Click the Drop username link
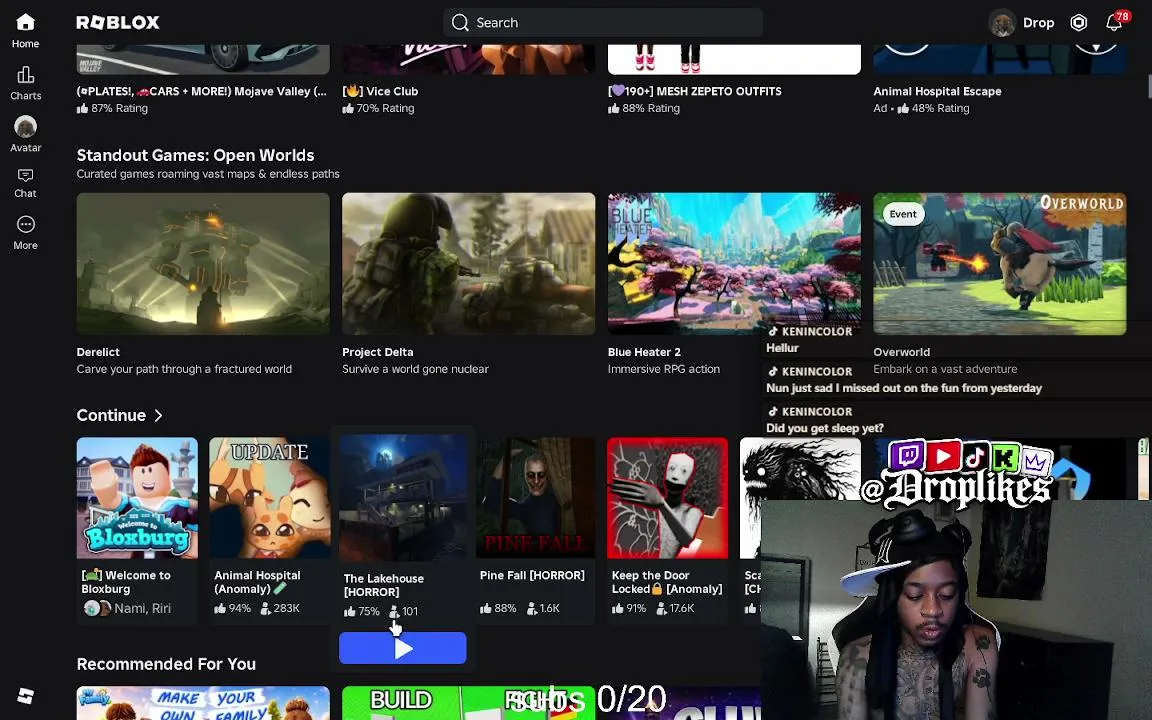 1038,23
